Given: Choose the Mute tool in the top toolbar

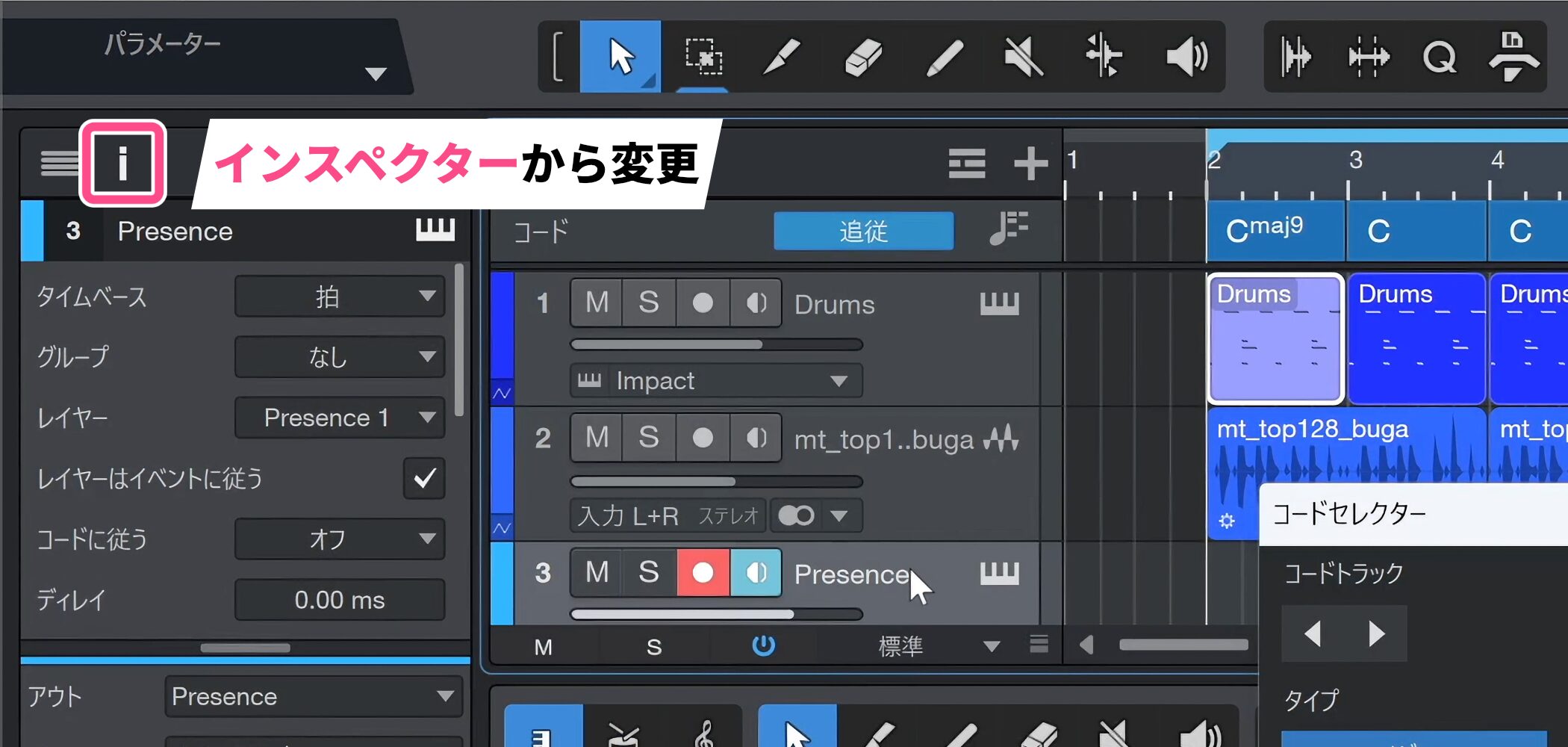Looking at the screenshot, I should click(1023, 57).
